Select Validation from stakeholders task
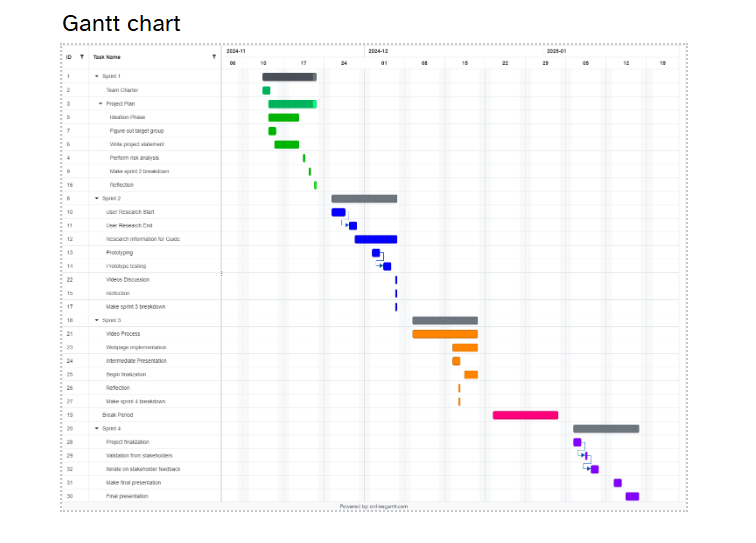The width and height of the screenshot is (756, 543). pos(139,455)
